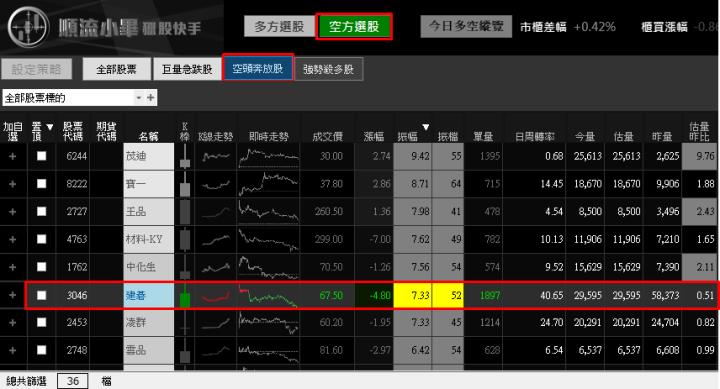Image resolution: width=720 pixels, height=389 pixels.
Task: Click sort arrow on 置頂 column header
Action: tap(50, 127)
